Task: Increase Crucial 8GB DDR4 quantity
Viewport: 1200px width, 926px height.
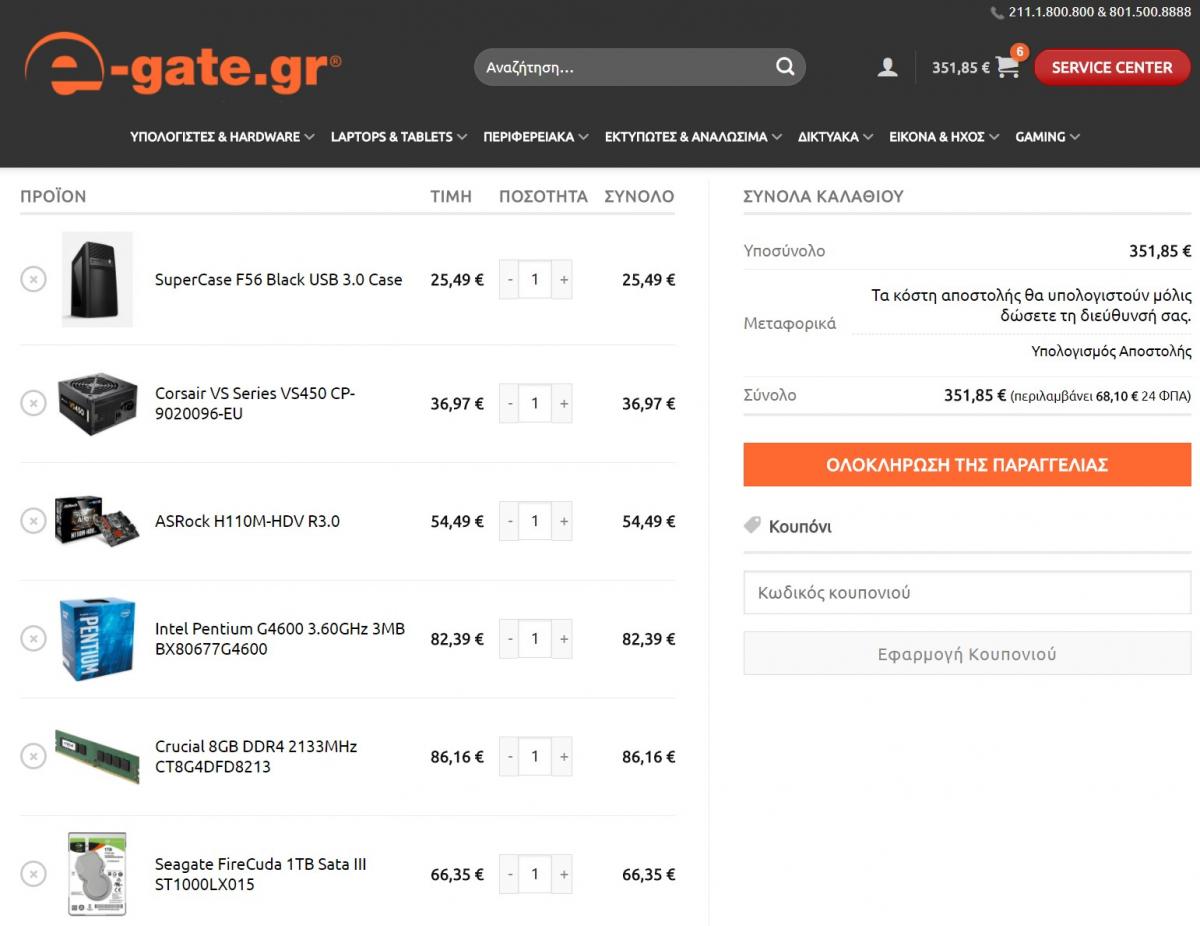Action: [563, 757]
